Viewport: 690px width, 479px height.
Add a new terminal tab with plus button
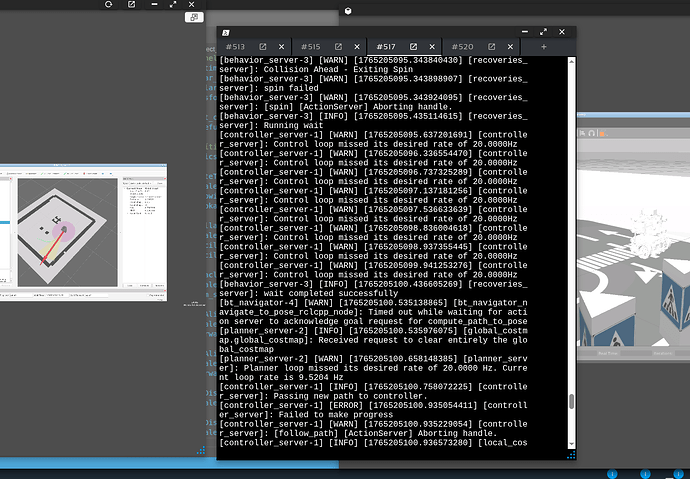click(x=544, y=47)
